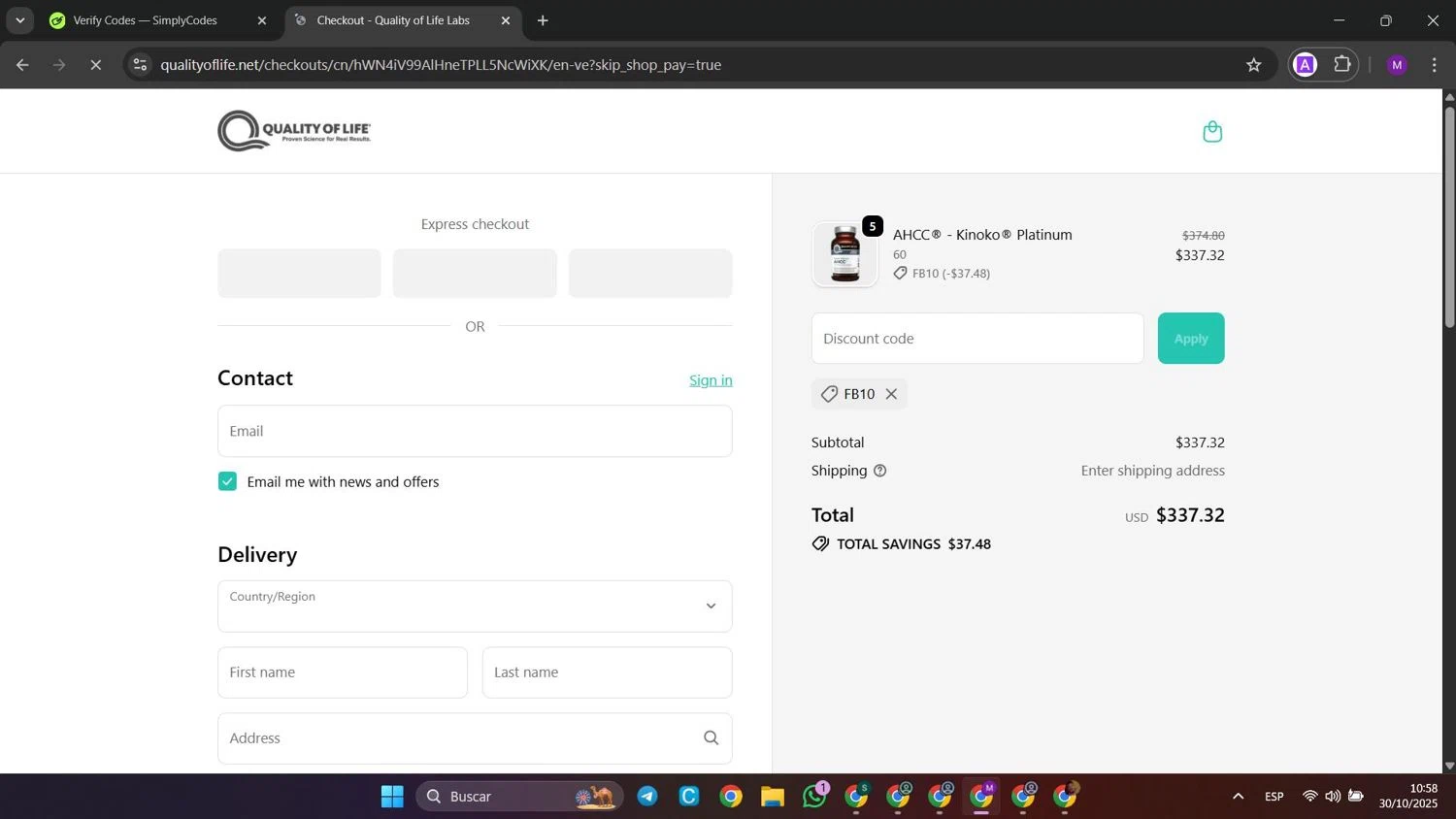The width and height of the screenshot is (1456, 819).
Task: Open the shopping bag cart icon
Action: click(1211, 131)
